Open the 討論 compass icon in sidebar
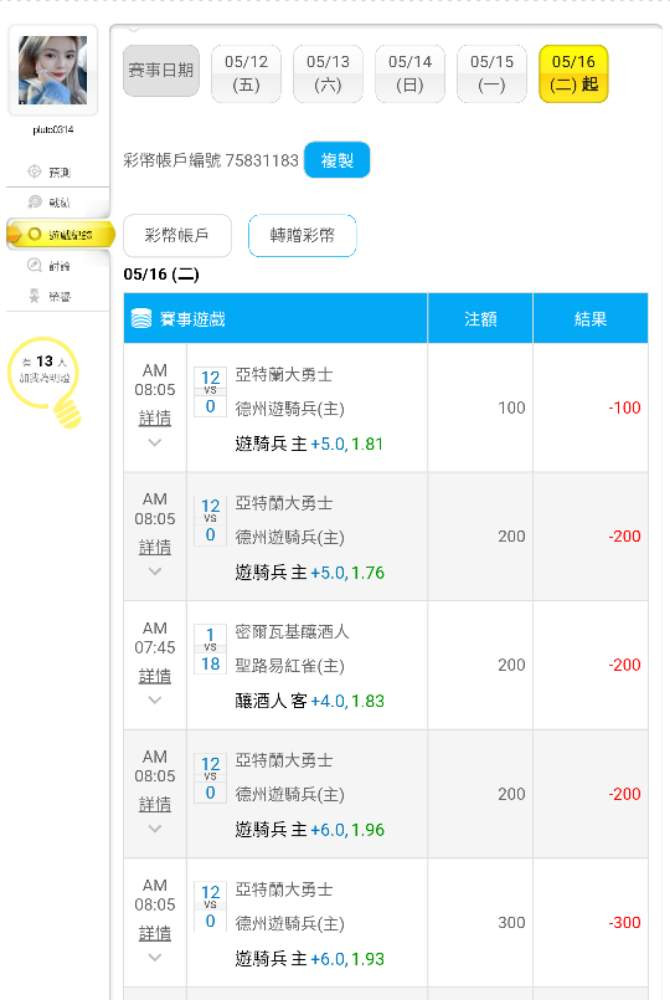The image size is (670, 1000). click(x=36, y=266)
